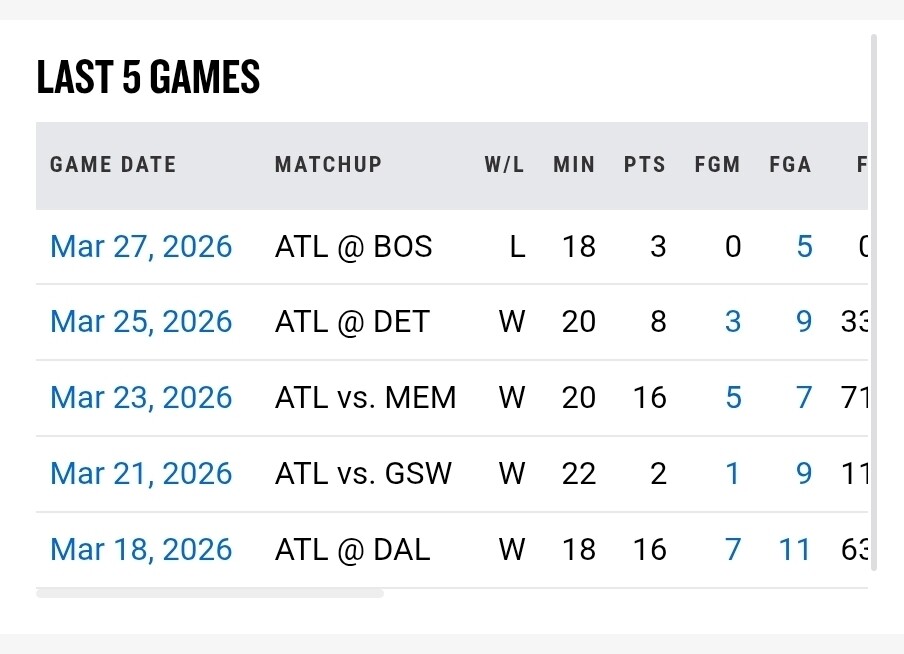Click FGA value 7 for Memphis game

point(804,398)
